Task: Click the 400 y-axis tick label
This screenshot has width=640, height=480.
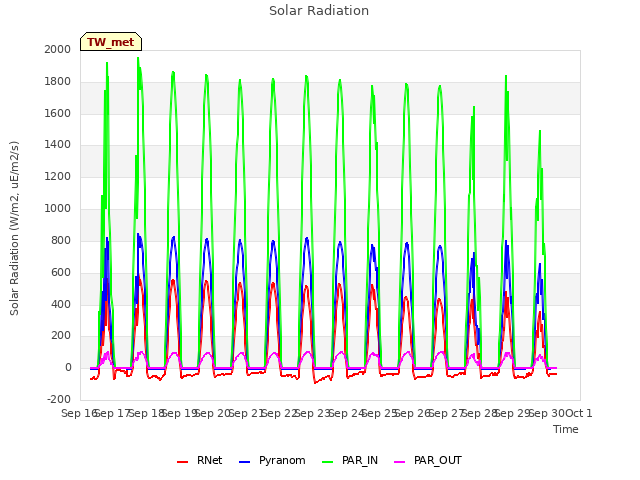Action: tap(61, 304)
